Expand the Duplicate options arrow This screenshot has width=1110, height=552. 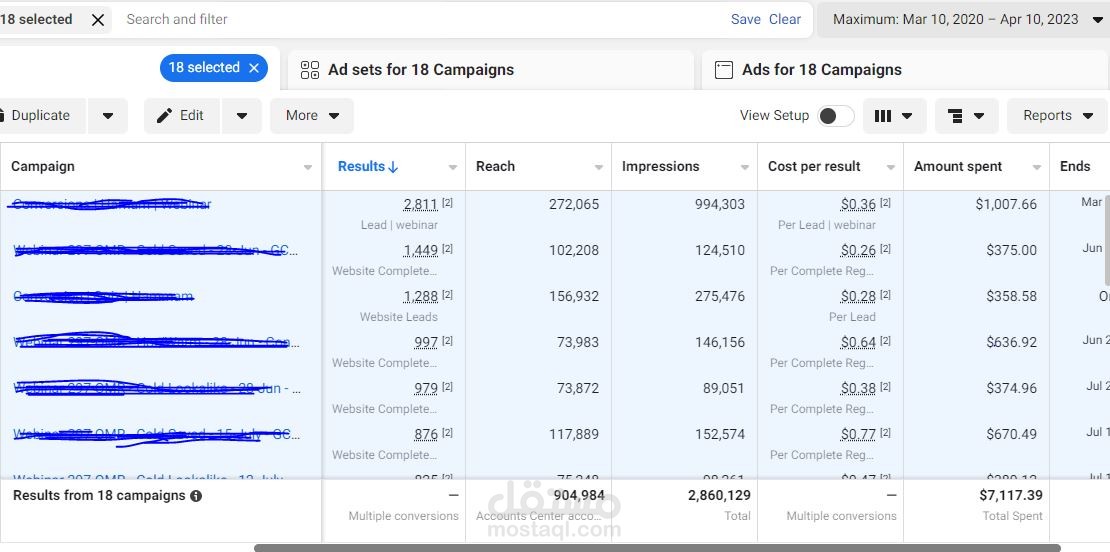108,116
